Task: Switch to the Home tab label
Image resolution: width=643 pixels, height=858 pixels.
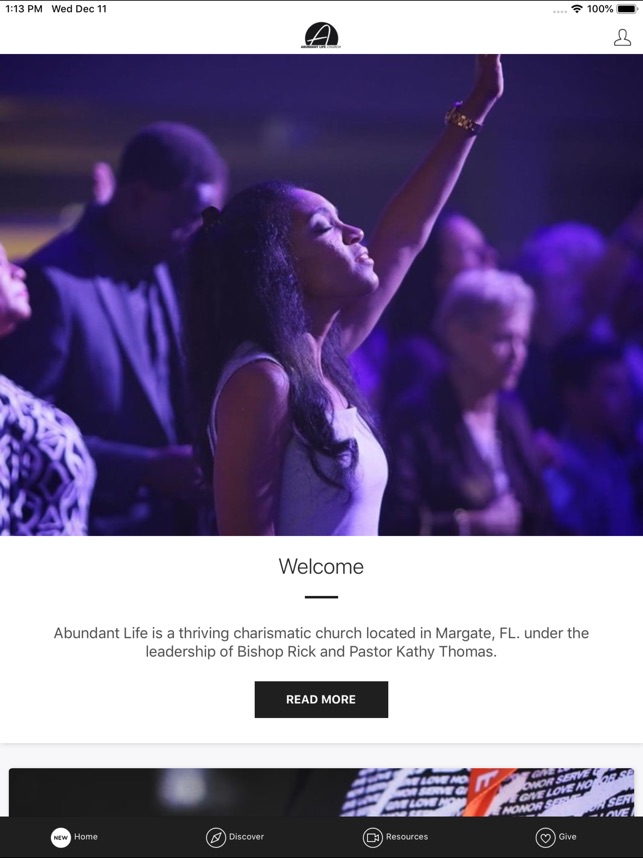Action: (x=86, y=837)
